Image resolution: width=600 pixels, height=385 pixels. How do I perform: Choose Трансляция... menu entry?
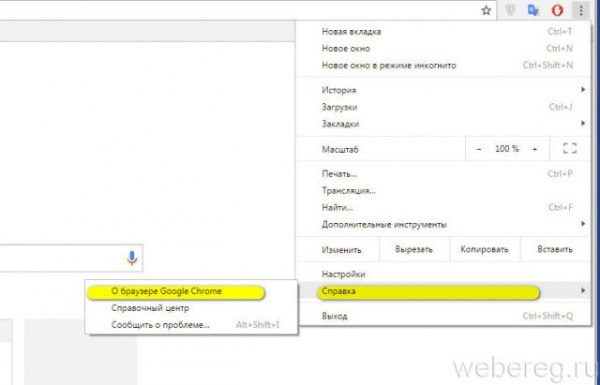(444, 191)
